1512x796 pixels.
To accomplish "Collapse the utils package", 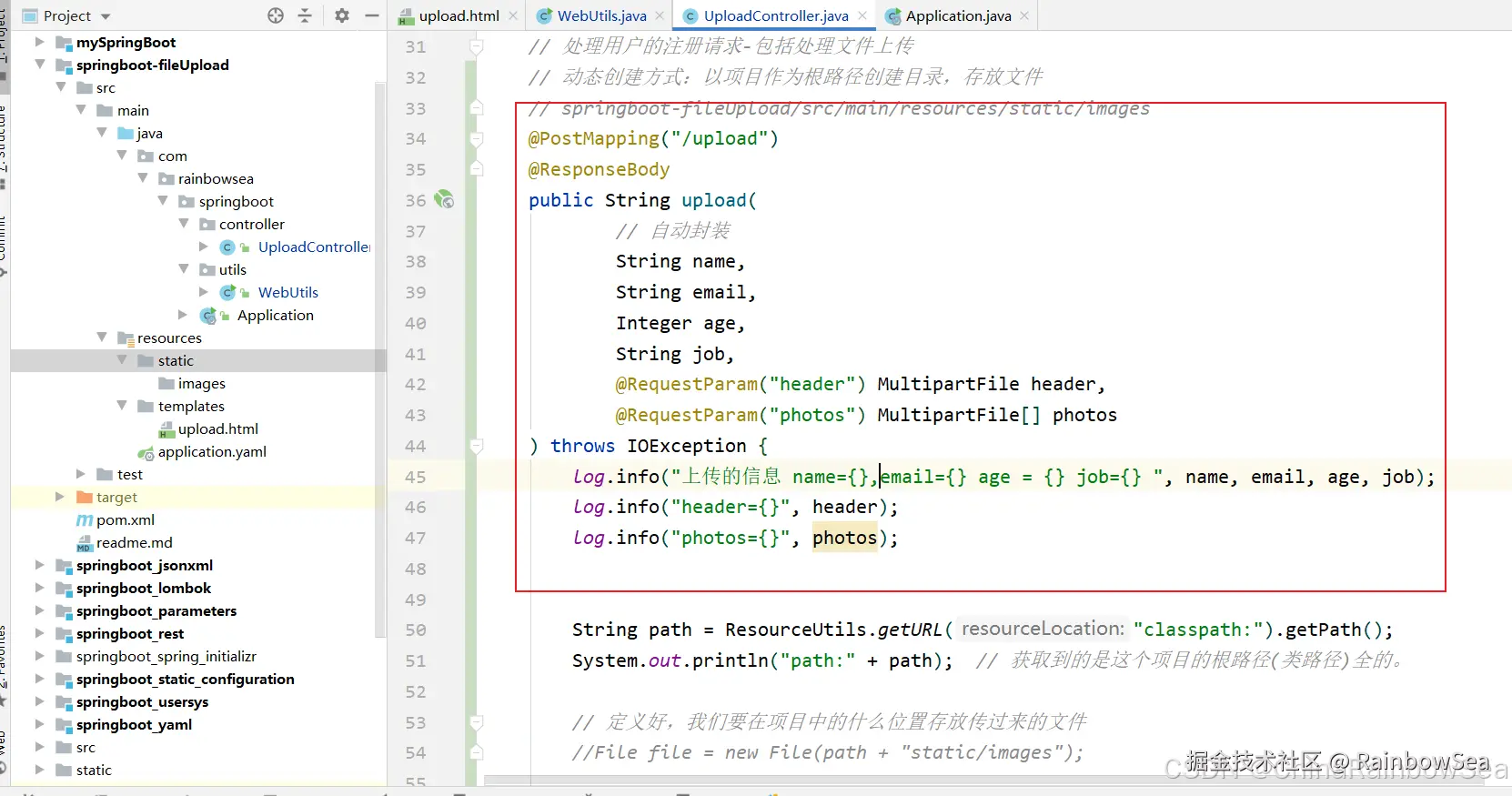I will tap(184, 269).
